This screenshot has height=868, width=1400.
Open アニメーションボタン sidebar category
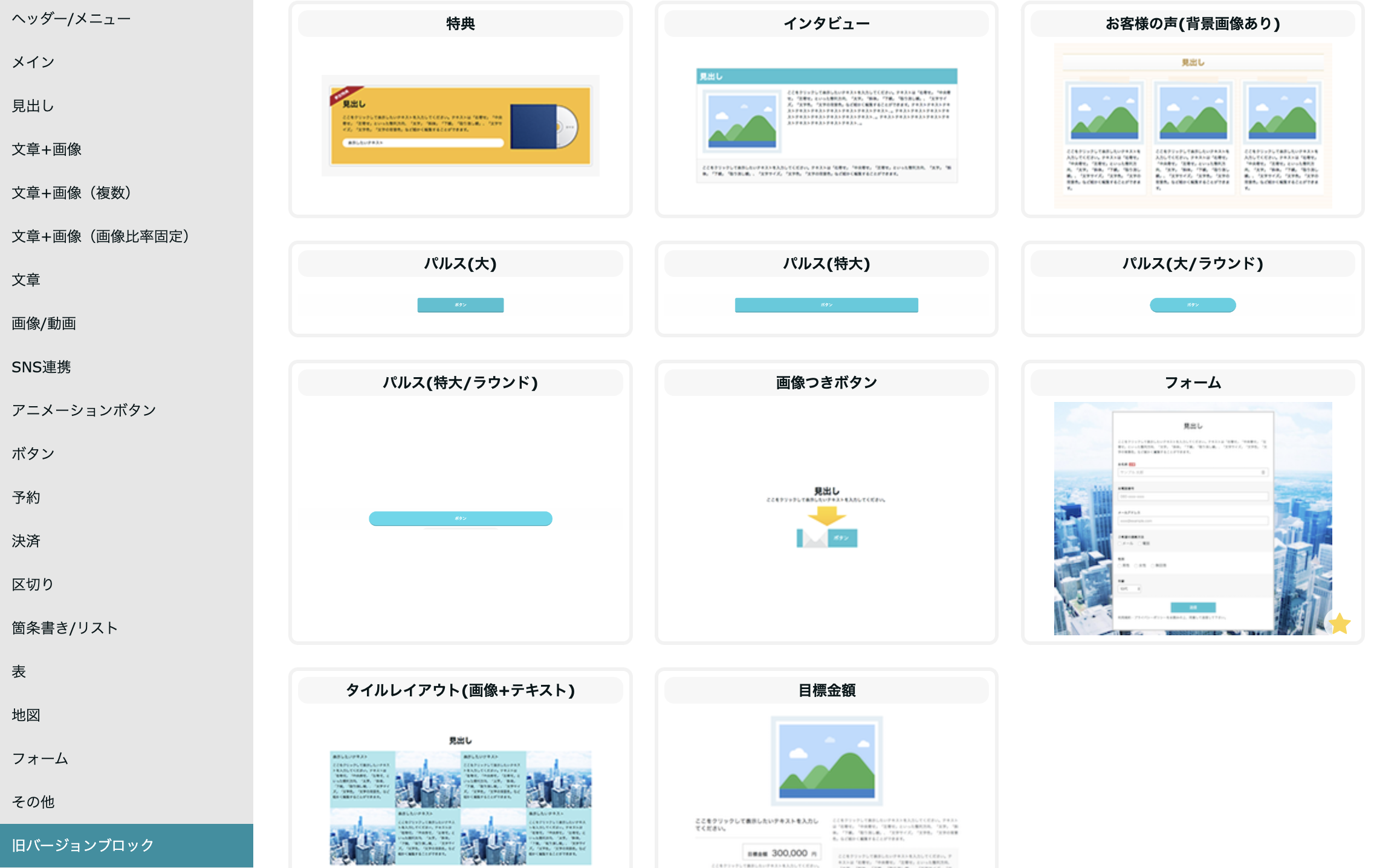84,410
